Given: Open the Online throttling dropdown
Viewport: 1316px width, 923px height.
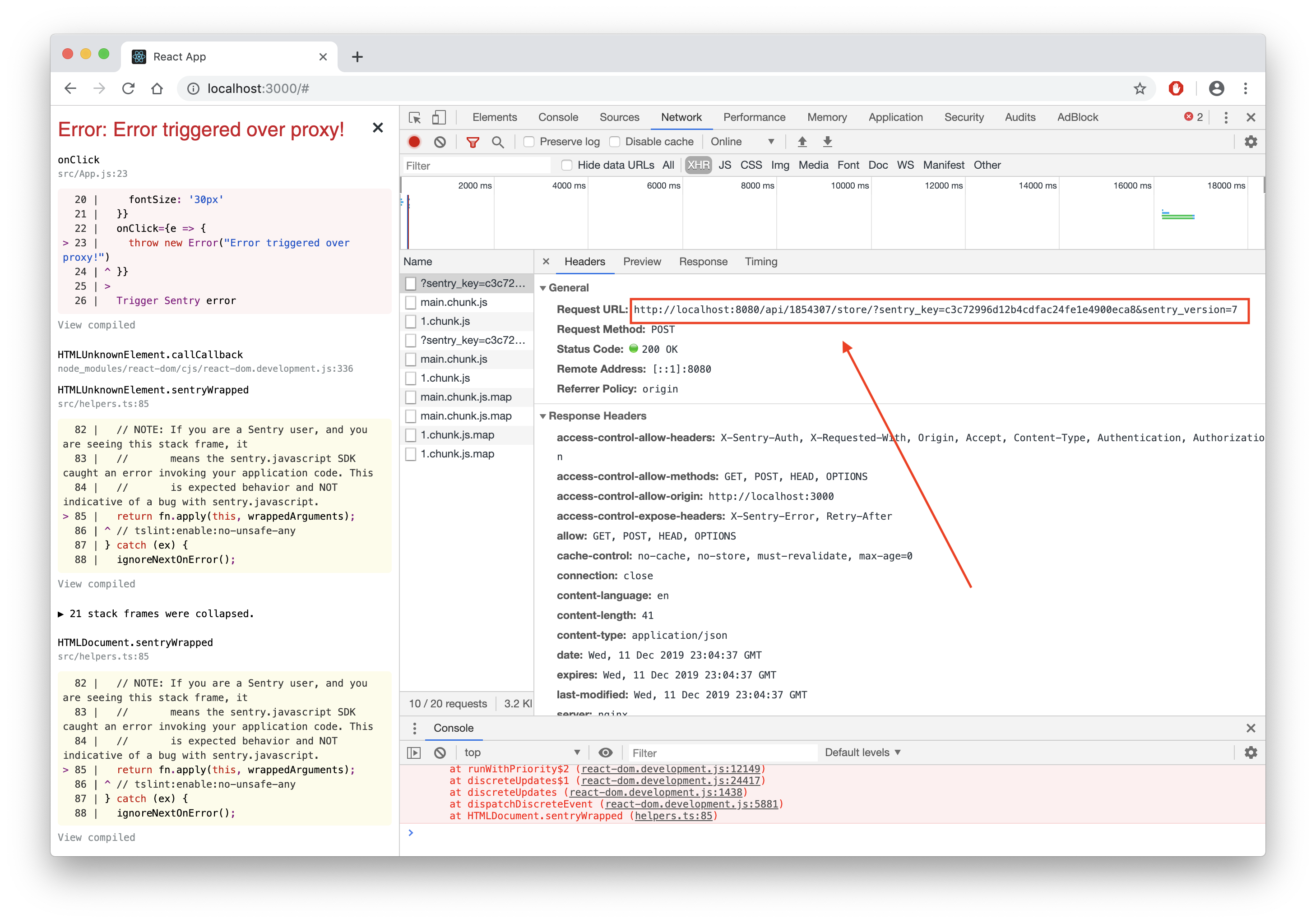Looking at the screenshot, I should [x=741, y=142].
